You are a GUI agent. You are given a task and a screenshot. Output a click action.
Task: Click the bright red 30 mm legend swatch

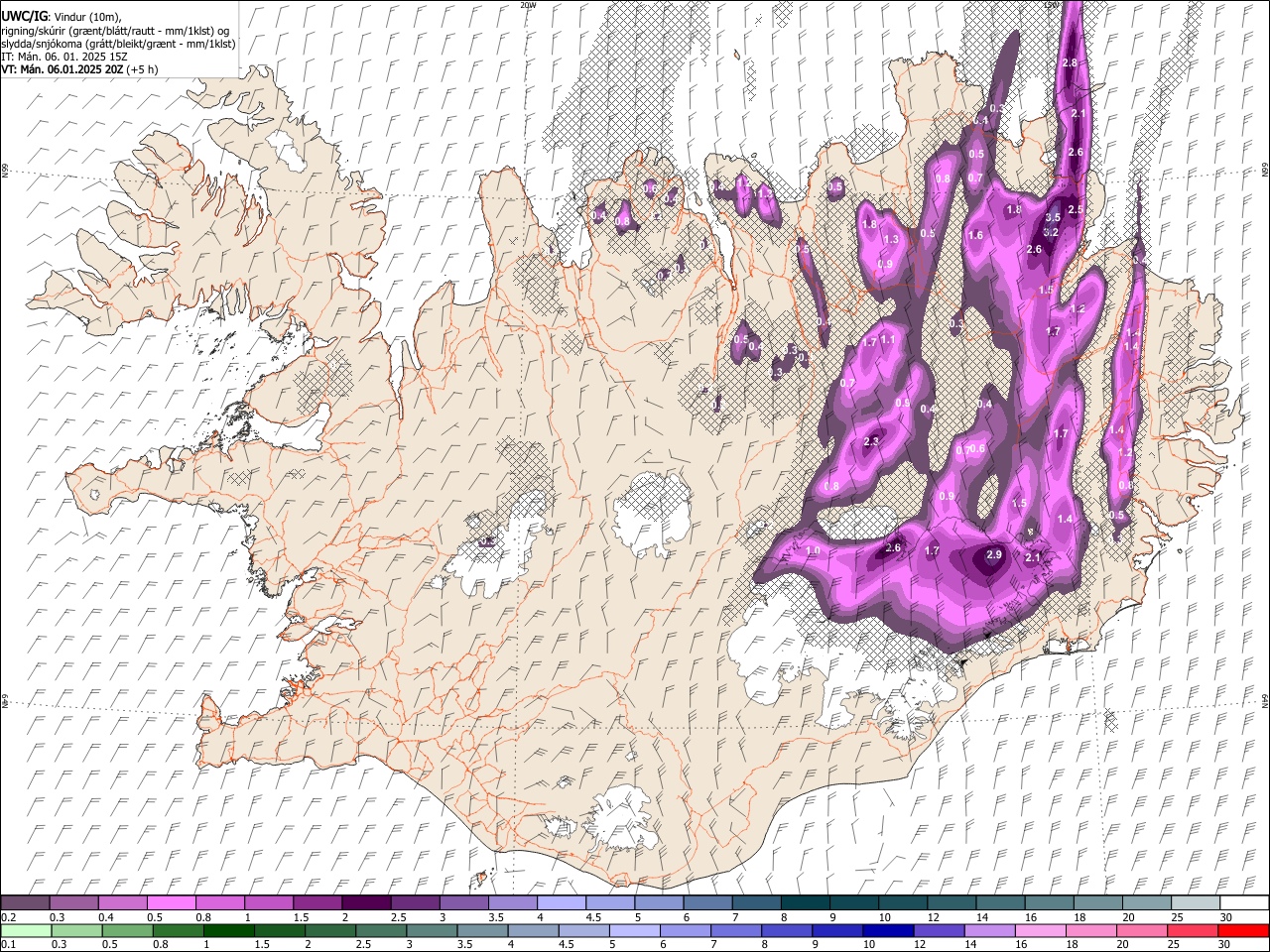pos(1243,930)
